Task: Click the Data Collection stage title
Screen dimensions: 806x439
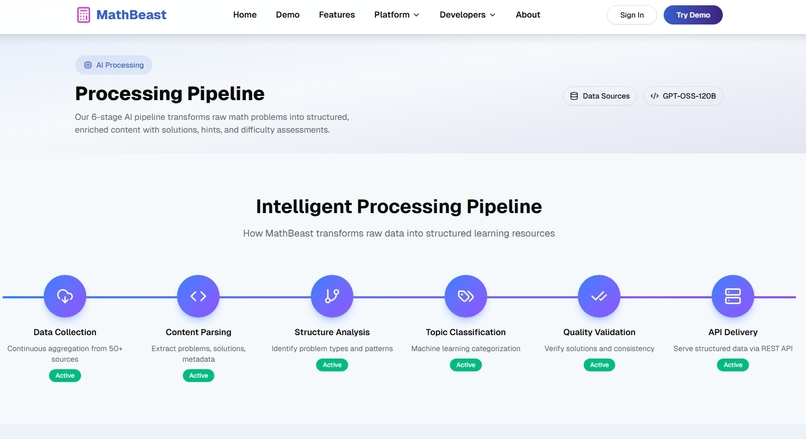Action: [x=65, y=332]
